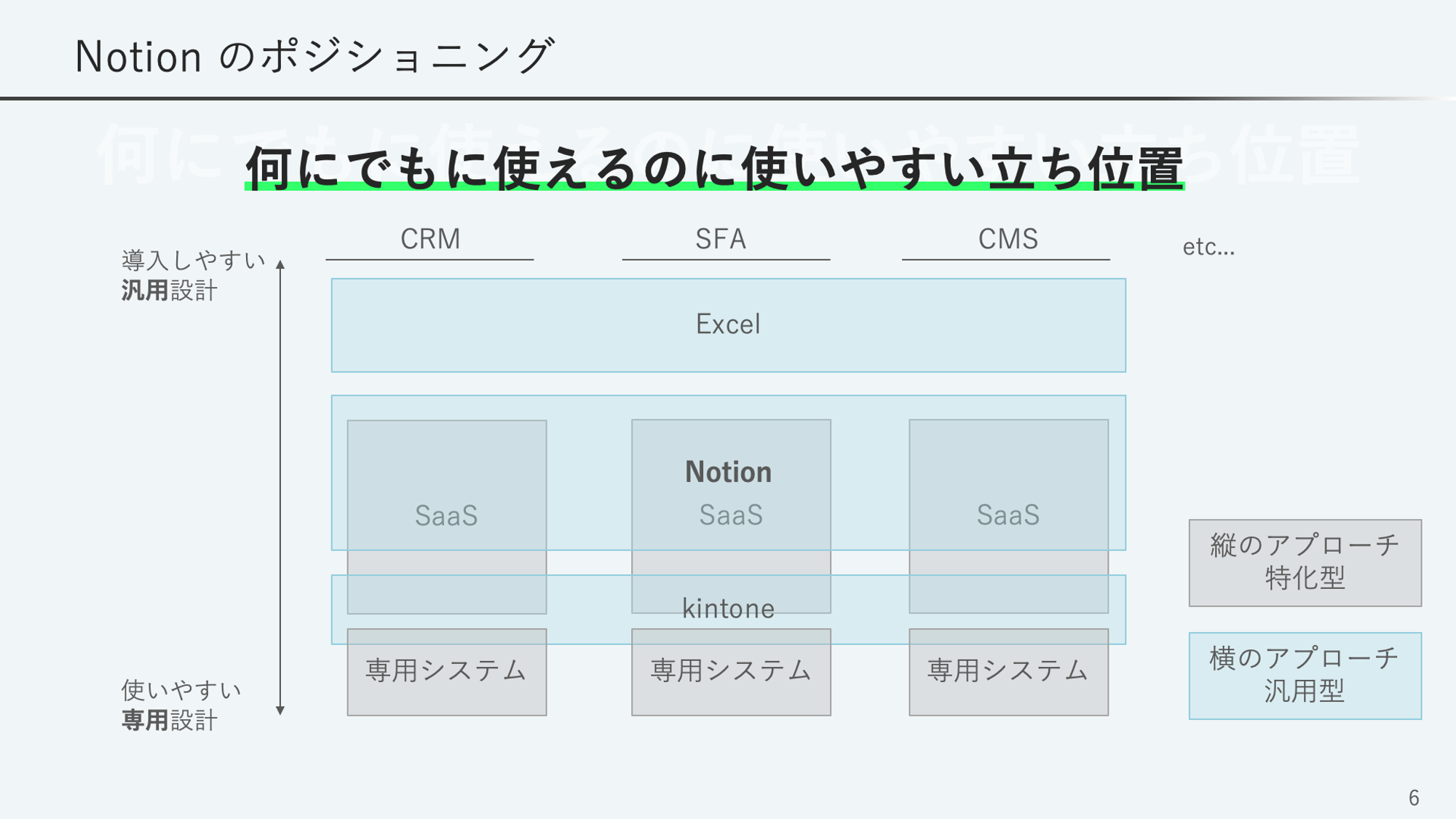The height and width of the screenshot is (819, 1456).
Task: Click 専用システム box under CMS column
Action: click(x=1008, y=672)
